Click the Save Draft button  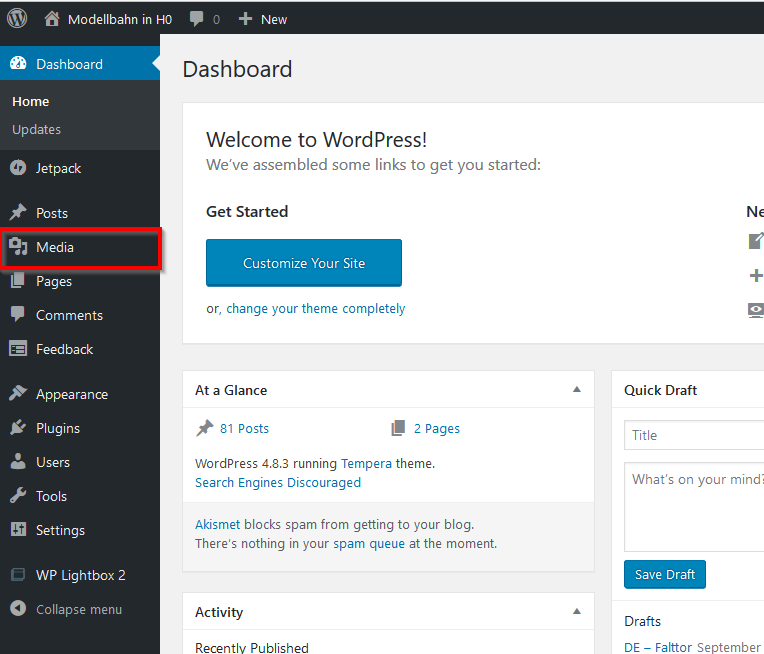665,575
